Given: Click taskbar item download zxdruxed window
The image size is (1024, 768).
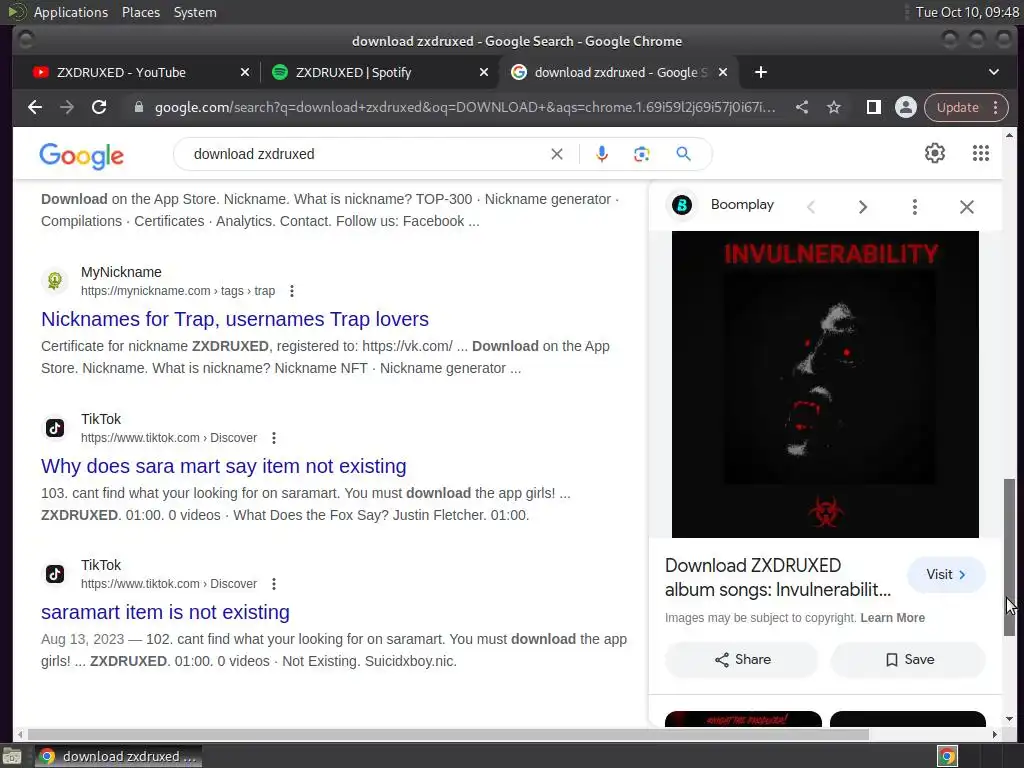Looking at the screenshot, I should (x=119, y=756).
